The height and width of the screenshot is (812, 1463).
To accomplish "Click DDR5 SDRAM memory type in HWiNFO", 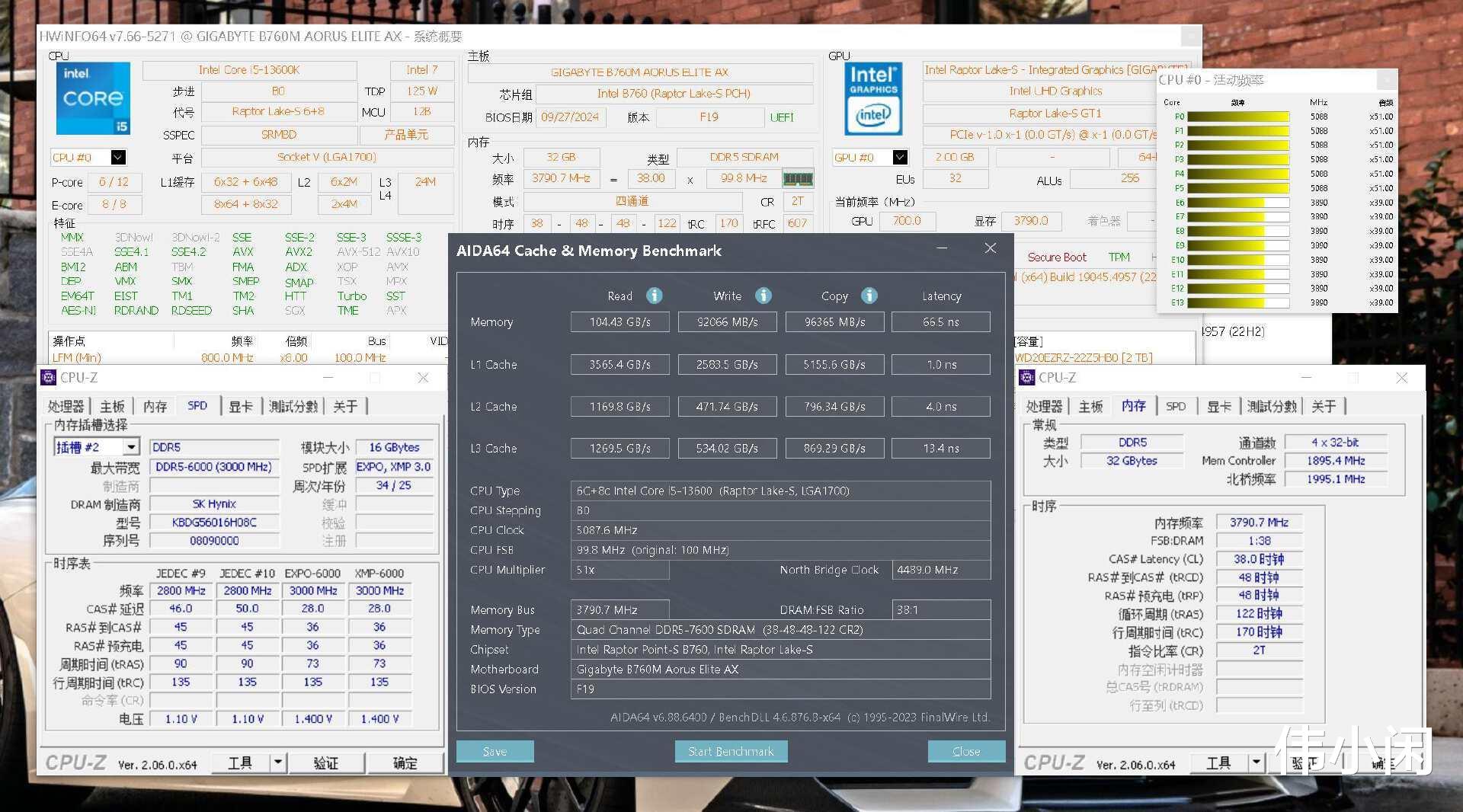I will 744,157.
